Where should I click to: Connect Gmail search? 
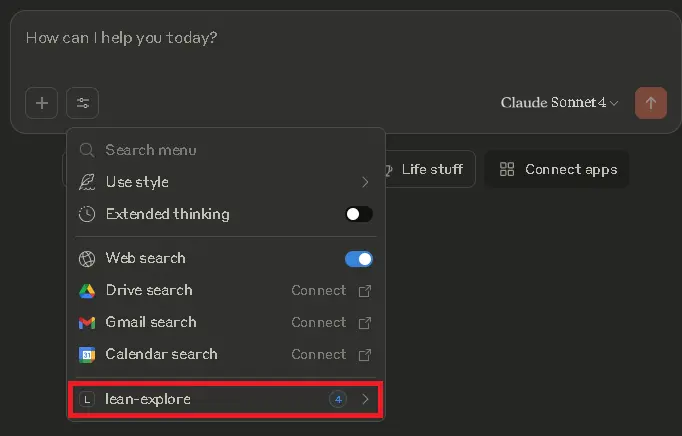click(x=330, y=322)
